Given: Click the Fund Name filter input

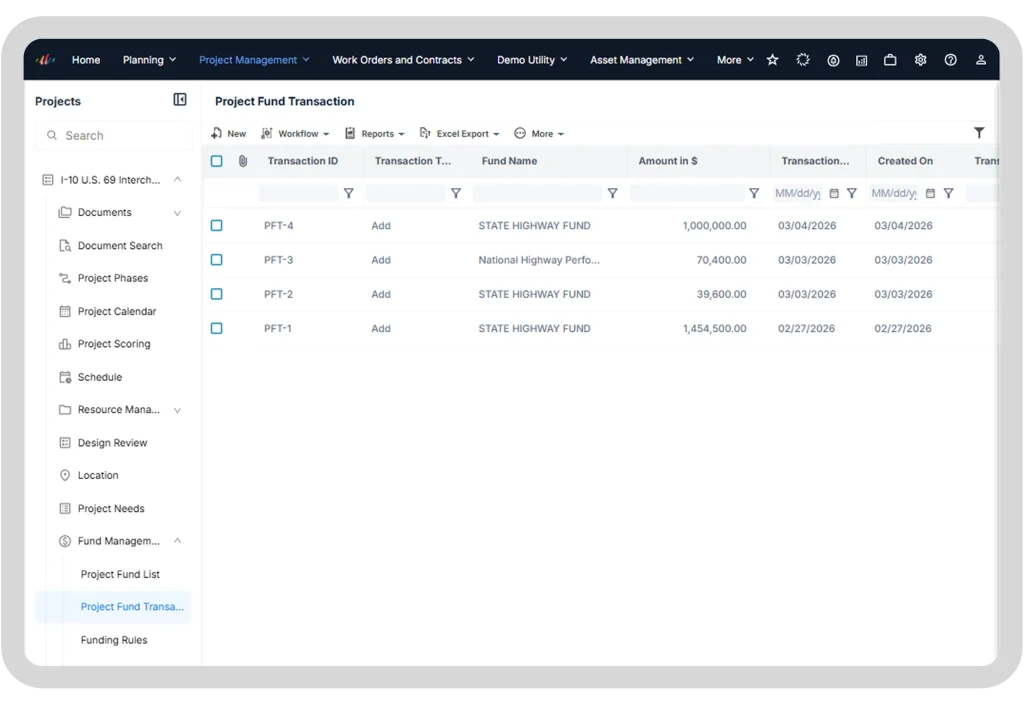Looking at the screenshot, I should (537, 193).
